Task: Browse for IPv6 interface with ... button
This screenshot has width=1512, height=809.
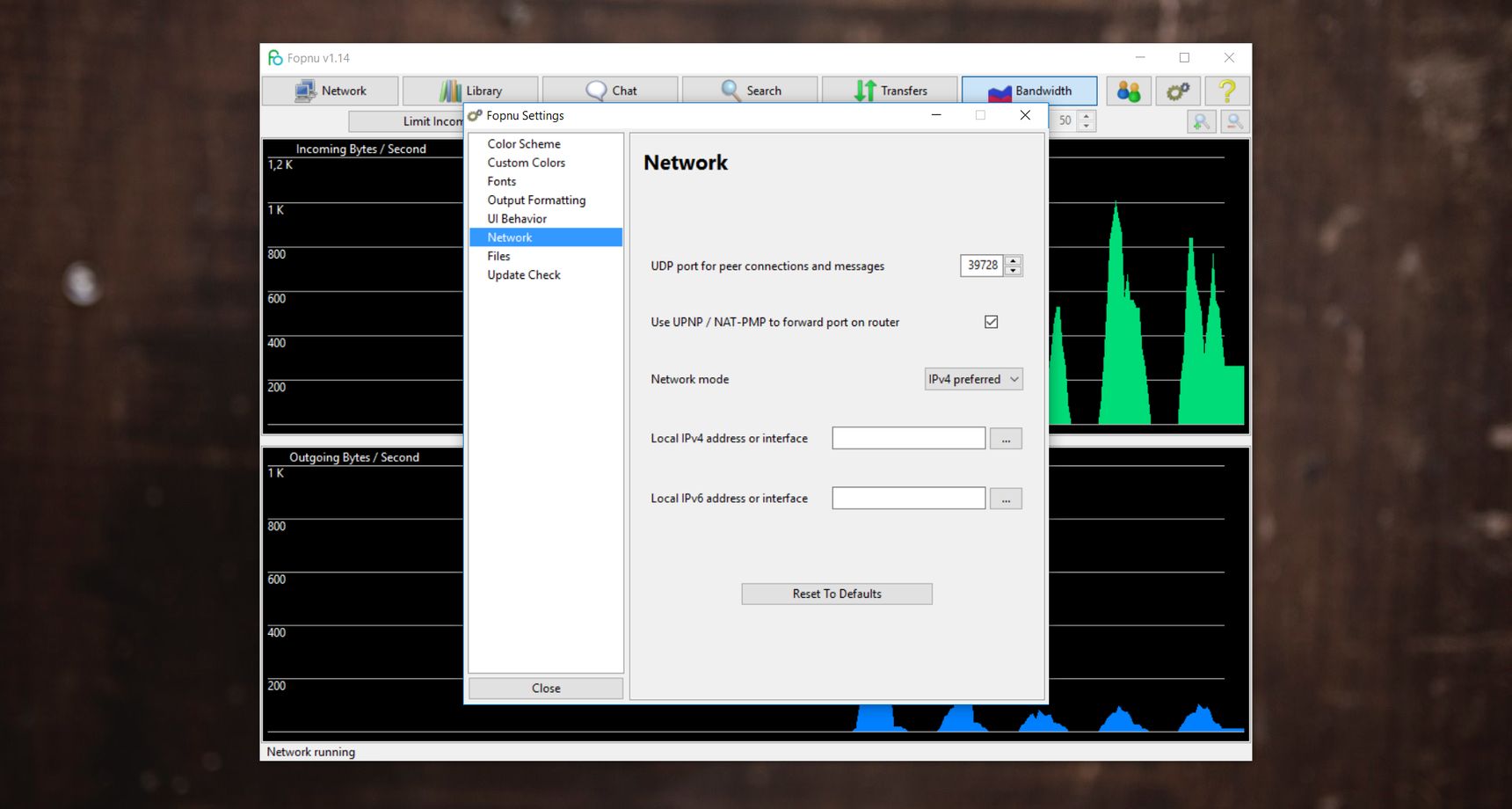Action: (1007, 498)
